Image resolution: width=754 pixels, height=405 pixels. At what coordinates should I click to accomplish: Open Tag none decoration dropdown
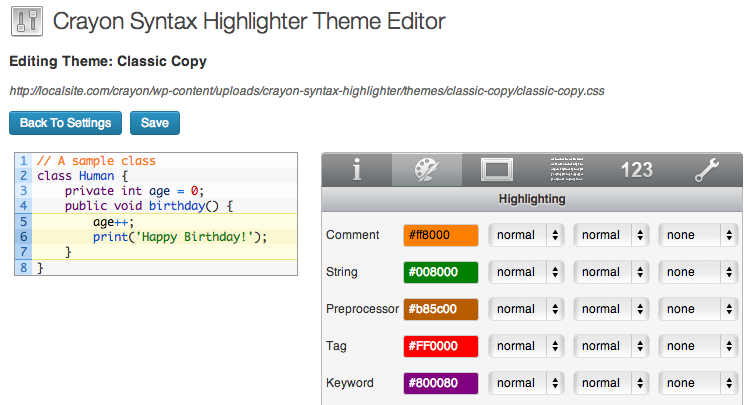pos(698,346)
